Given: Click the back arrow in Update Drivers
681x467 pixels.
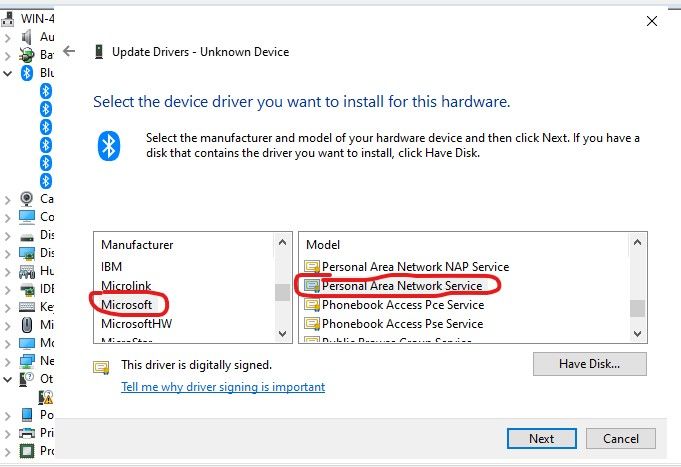Looking at the screenshot, I should (69, 51).
